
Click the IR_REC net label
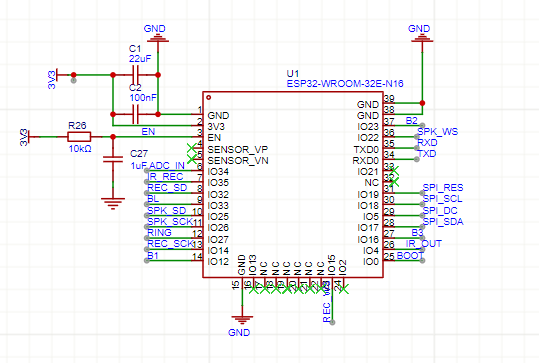pyautogui.click(x=165, y=177)
